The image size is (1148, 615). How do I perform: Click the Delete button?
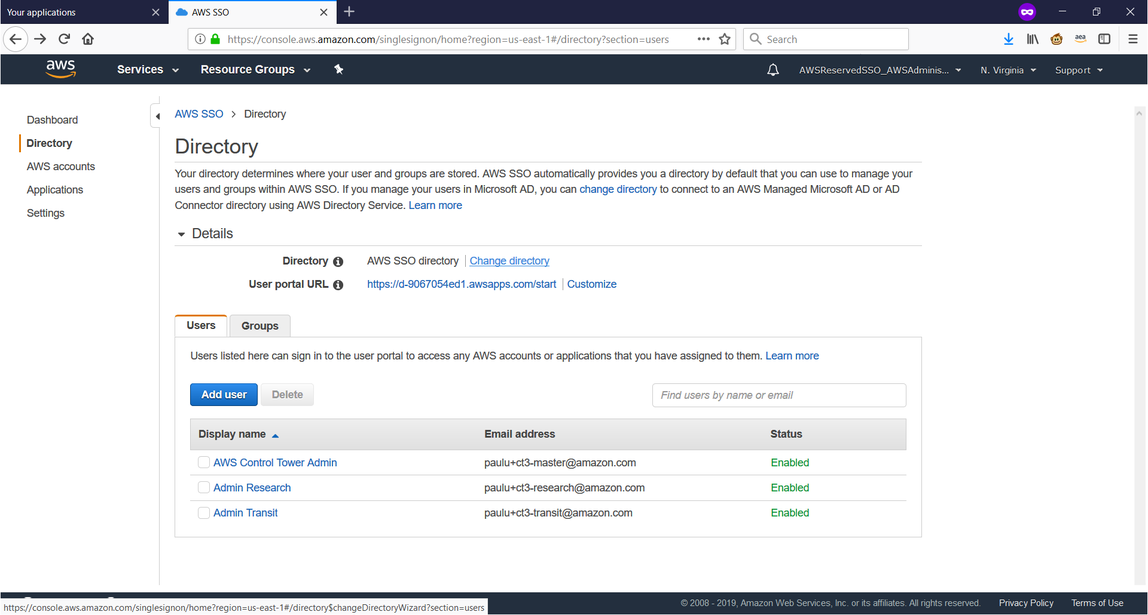click(287, 395)
